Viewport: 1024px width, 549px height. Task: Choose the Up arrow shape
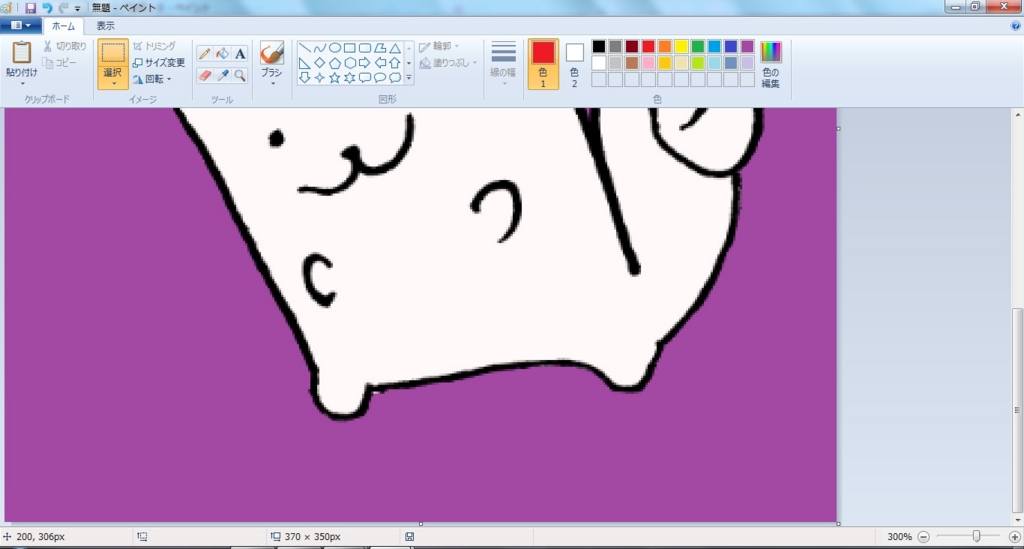tap(394, 63)
